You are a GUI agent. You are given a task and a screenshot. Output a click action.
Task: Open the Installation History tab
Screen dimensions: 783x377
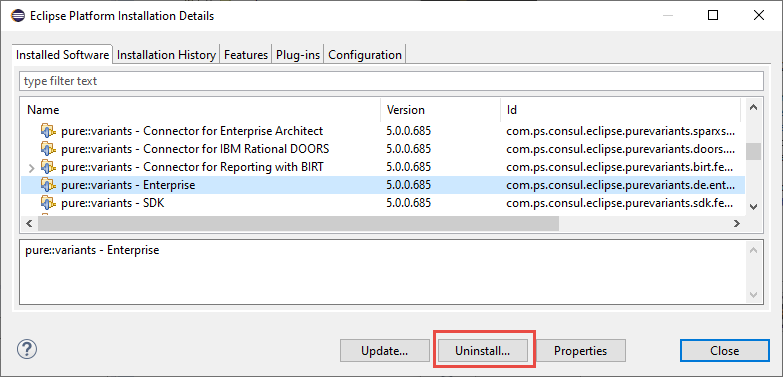(166, 55)
